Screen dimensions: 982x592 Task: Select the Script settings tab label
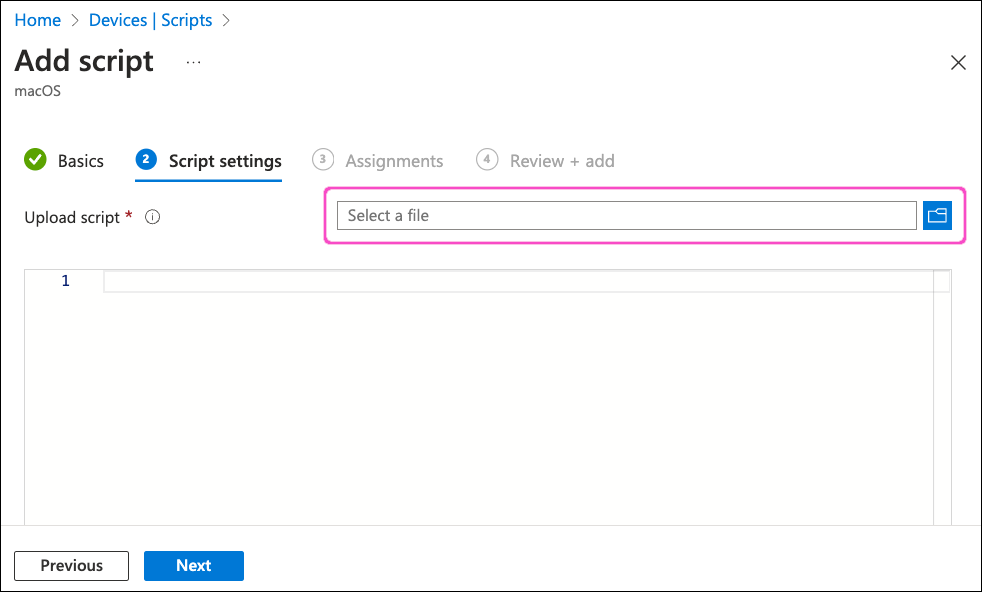225,161
